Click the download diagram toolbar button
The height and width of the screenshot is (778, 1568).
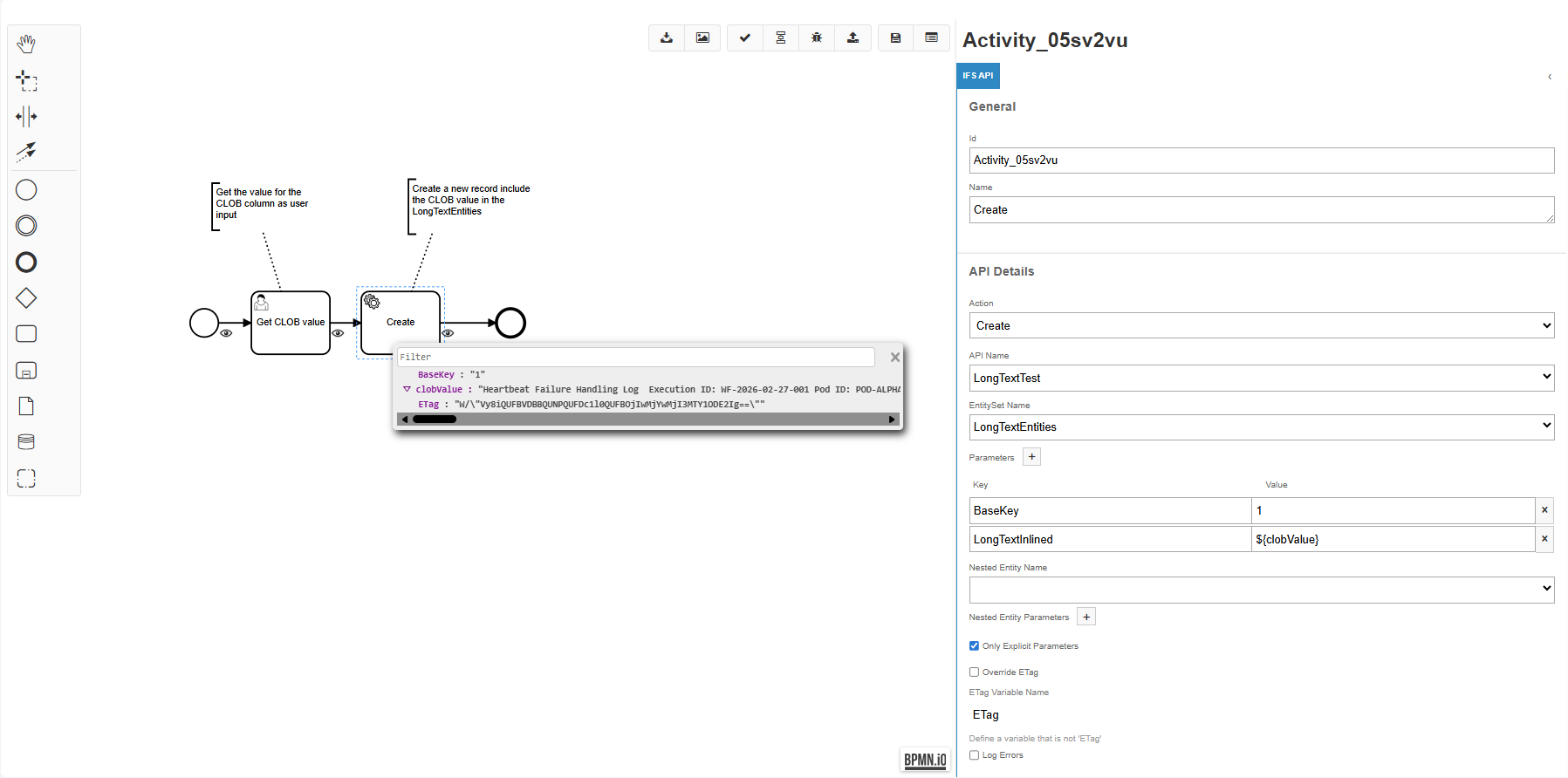(667, 38)
